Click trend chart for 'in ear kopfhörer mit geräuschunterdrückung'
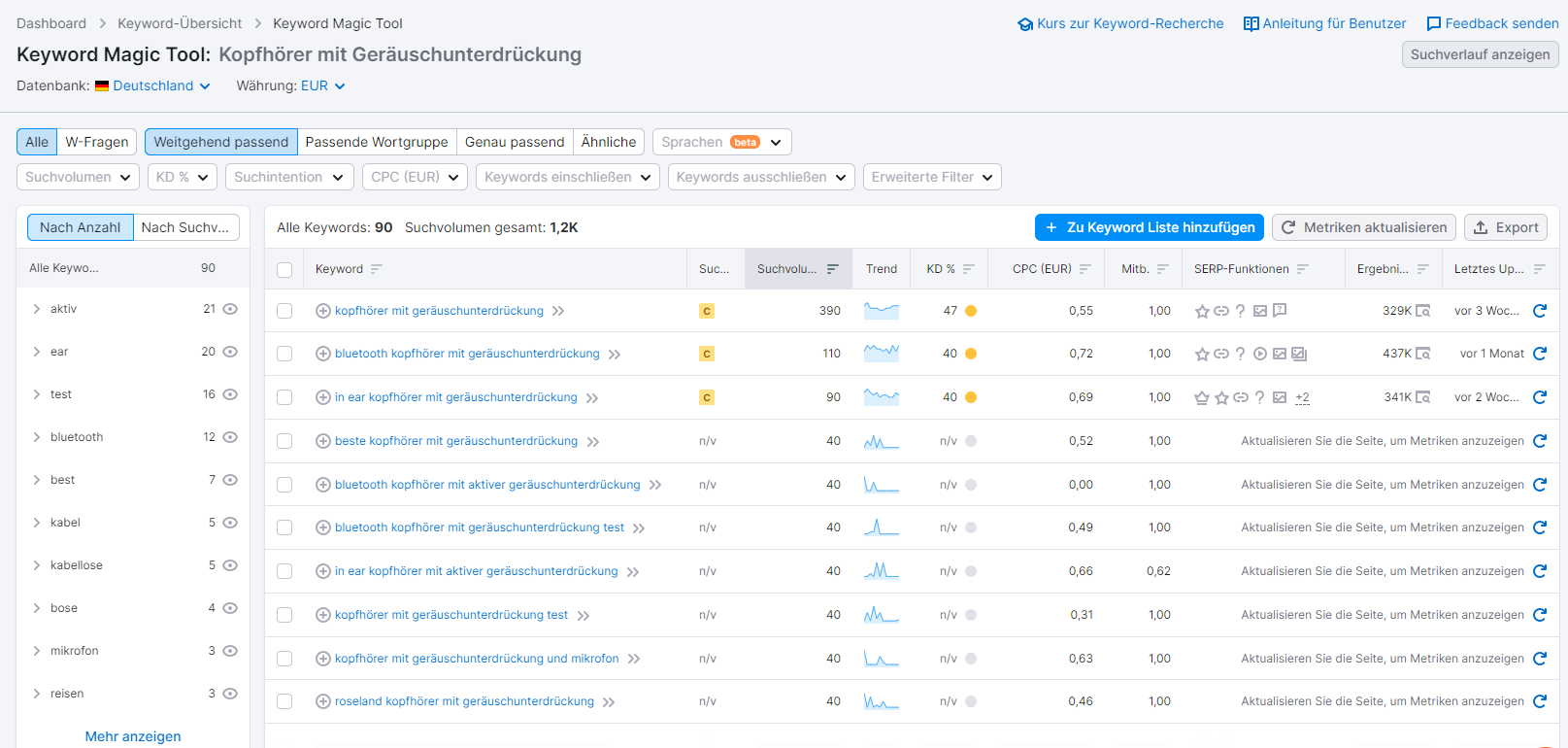 [881, 397]
